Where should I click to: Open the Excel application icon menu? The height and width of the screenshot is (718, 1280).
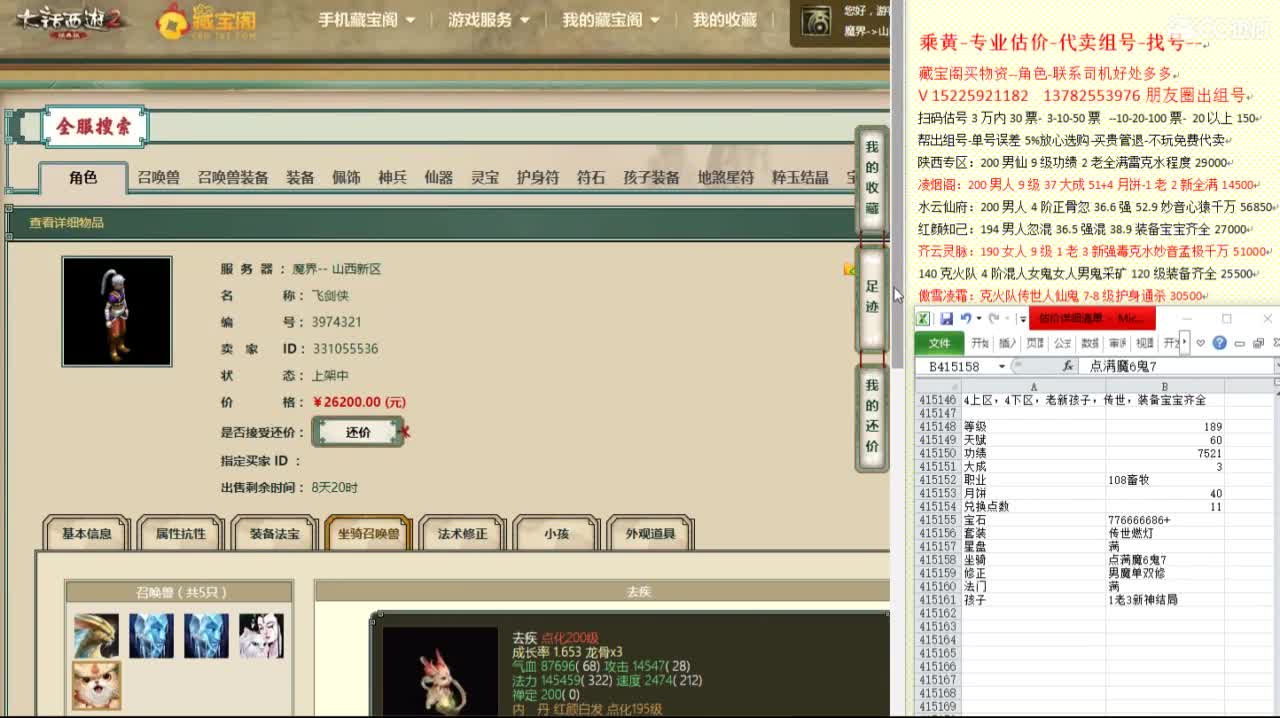coord(923,319)
